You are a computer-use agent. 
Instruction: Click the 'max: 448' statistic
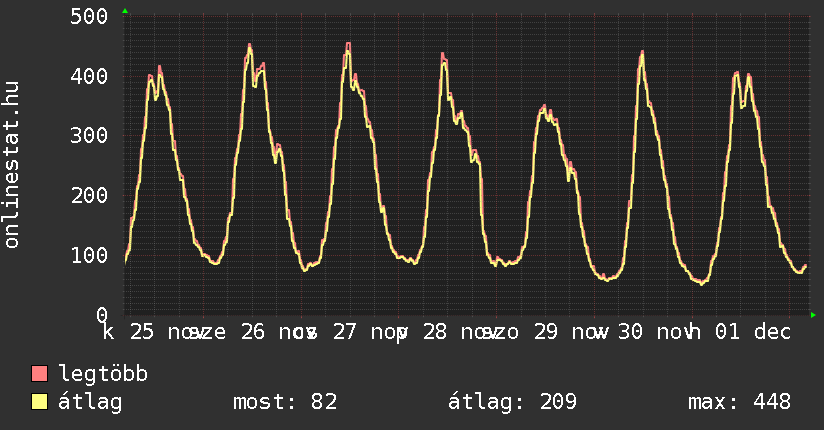pyautogui.click(x=740, y=402)
